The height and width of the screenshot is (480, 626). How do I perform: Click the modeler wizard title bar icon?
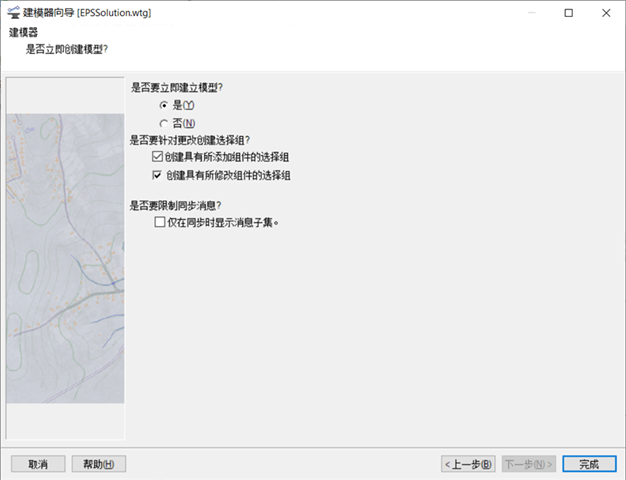[x=14, y=12]
